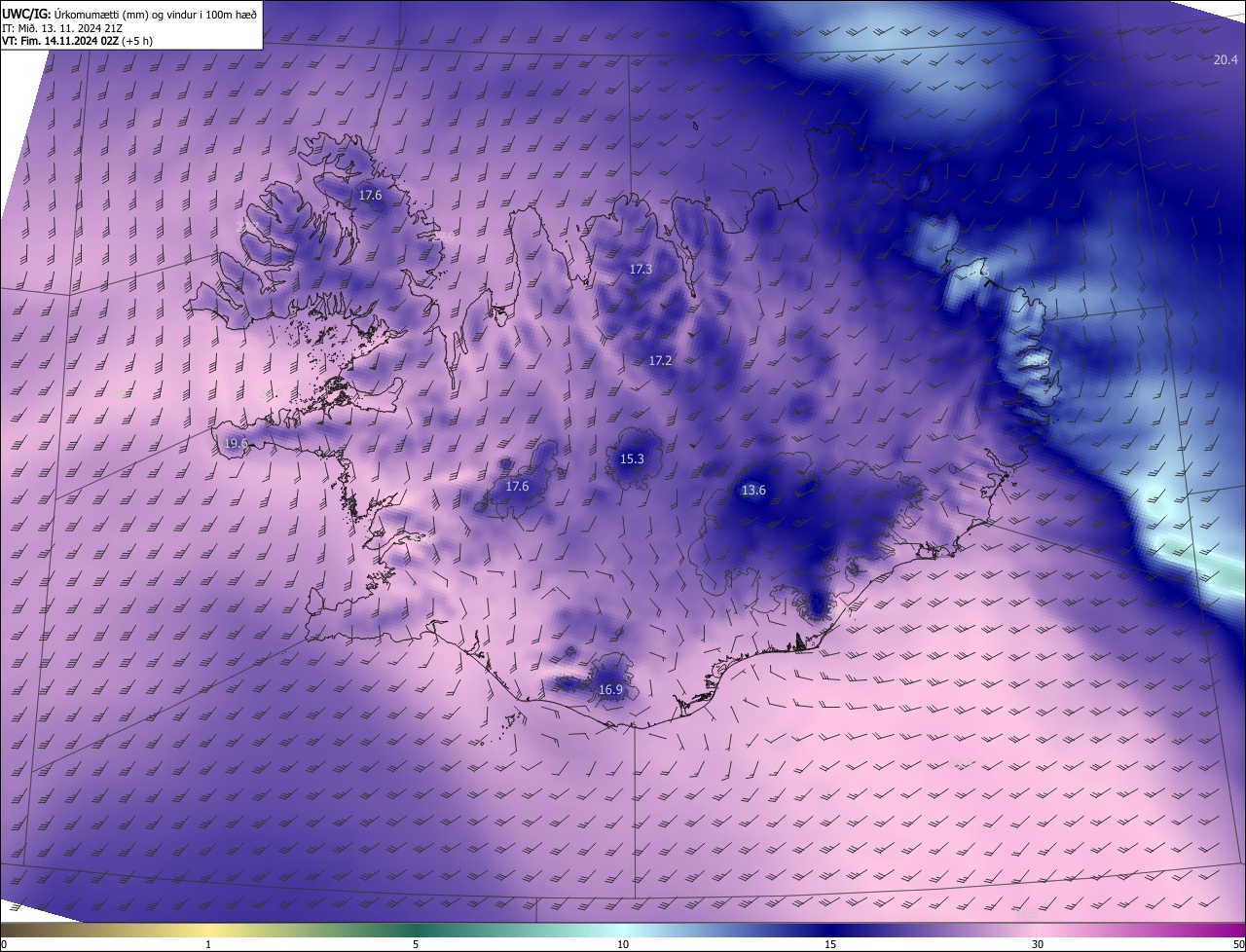Click the colorbar tick label 5
Viewport: 1246px width, 952px height.
point(416,944)
